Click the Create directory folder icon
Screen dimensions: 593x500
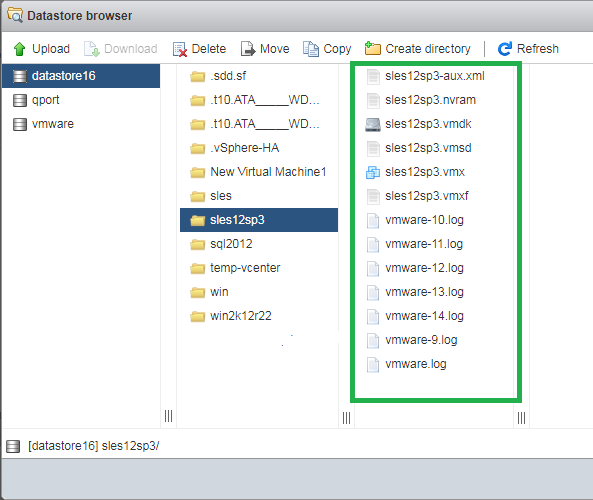point(373,48)
